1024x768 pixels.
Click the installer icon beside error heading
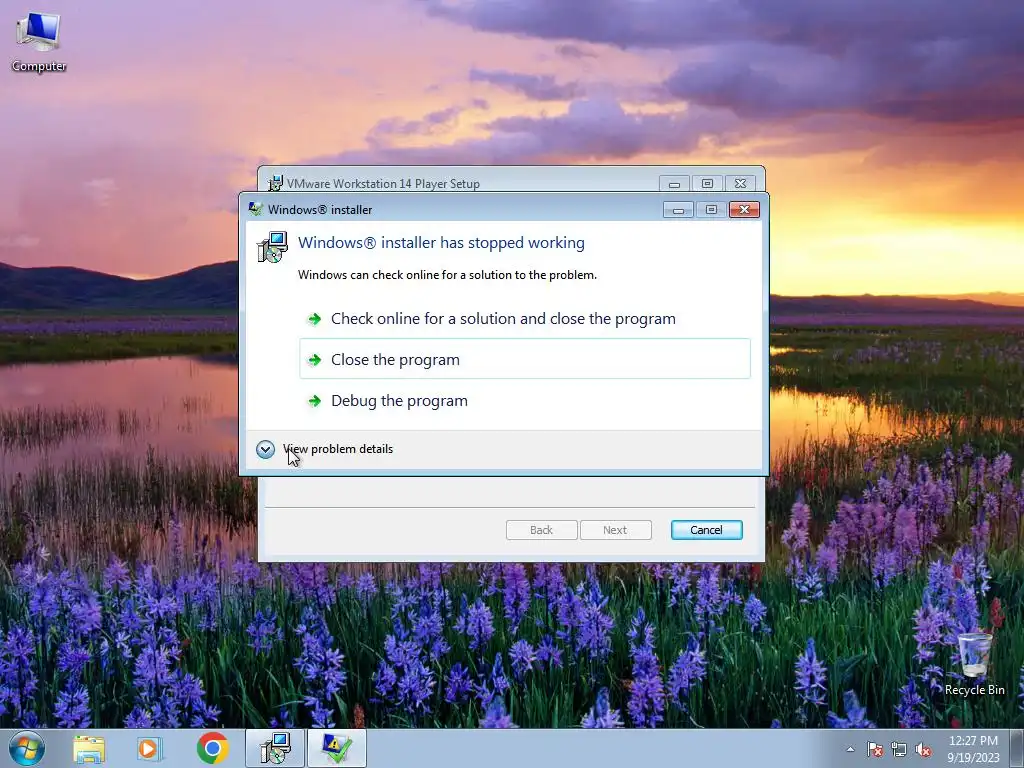click(x=272, y=247)
